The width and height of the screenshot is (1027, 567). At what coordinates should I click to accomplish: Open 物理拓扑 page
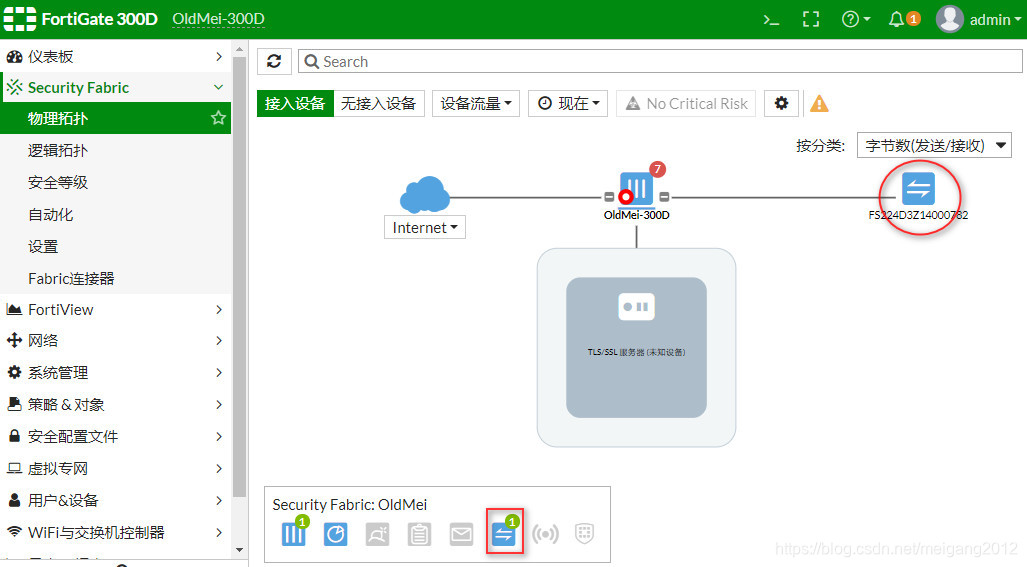click(115, 119)
